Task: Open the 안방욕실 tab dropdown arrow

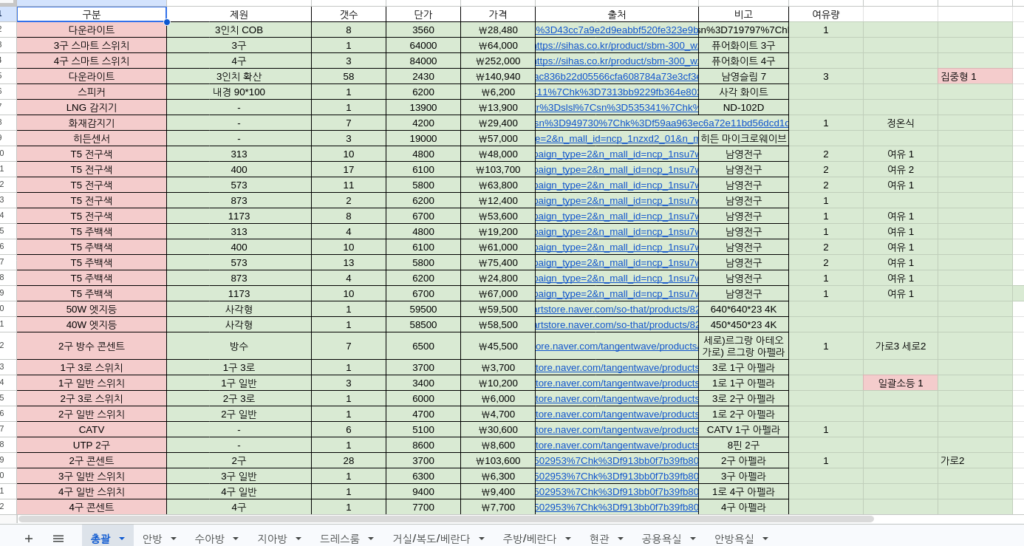Action: 765,539
